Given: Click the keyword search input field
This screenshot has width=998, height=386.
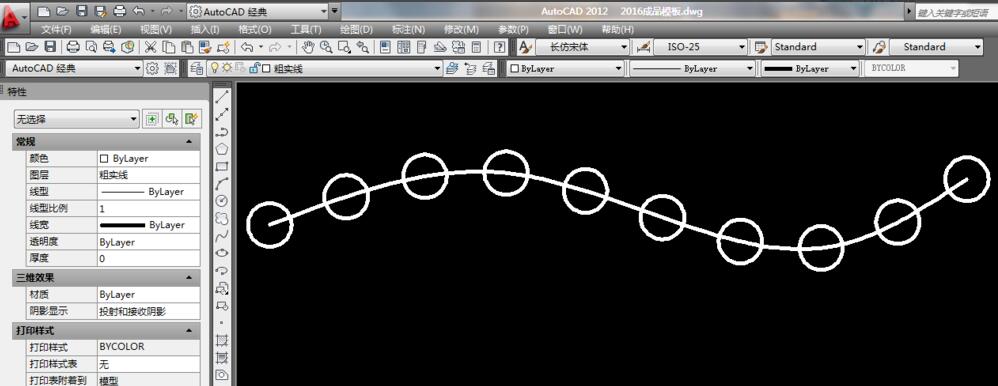Looking at the screenshot, I should pos(956,11).
